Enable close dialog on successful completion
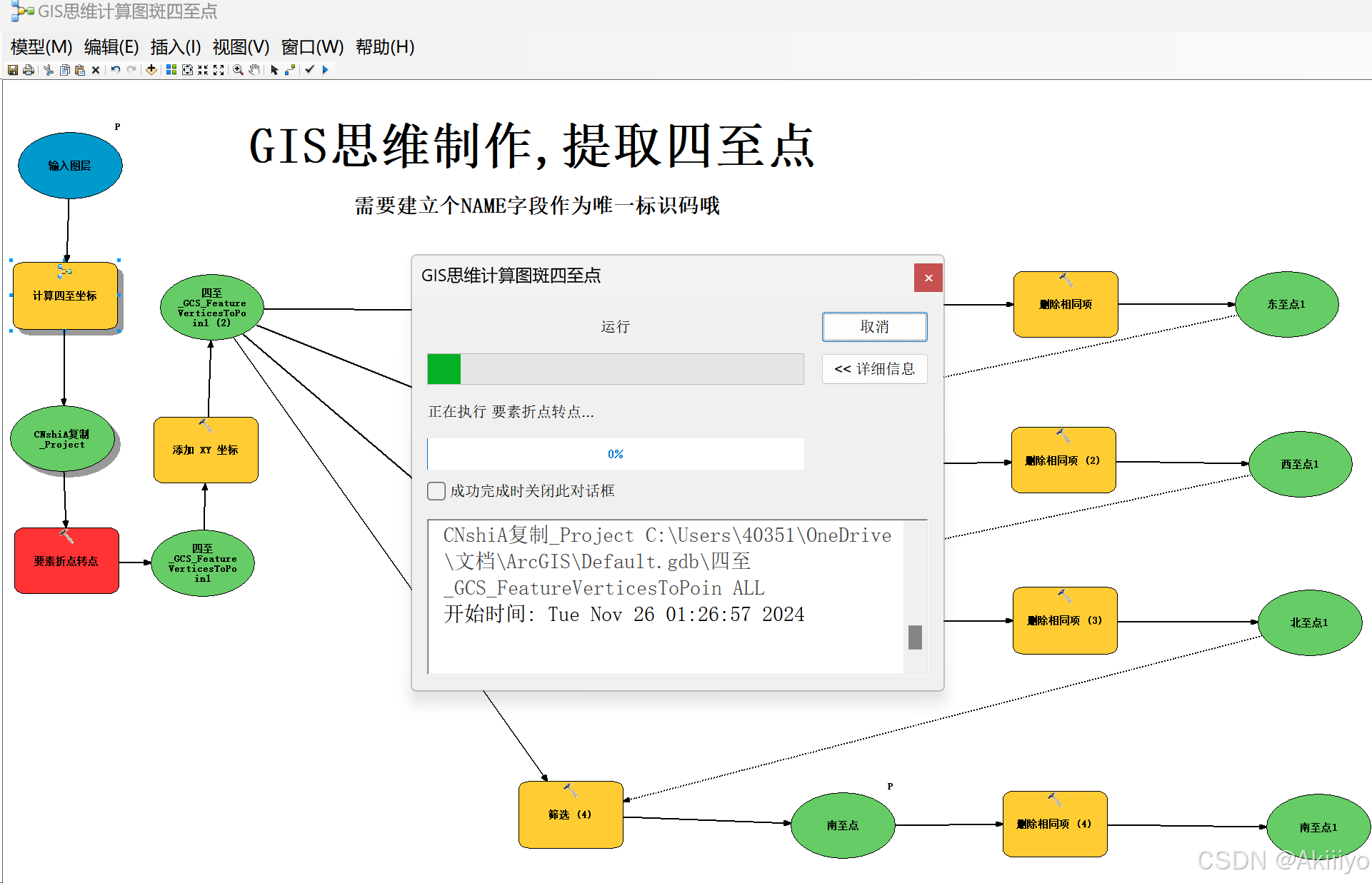Viewport: 1372px width, 883px height. 436,491
